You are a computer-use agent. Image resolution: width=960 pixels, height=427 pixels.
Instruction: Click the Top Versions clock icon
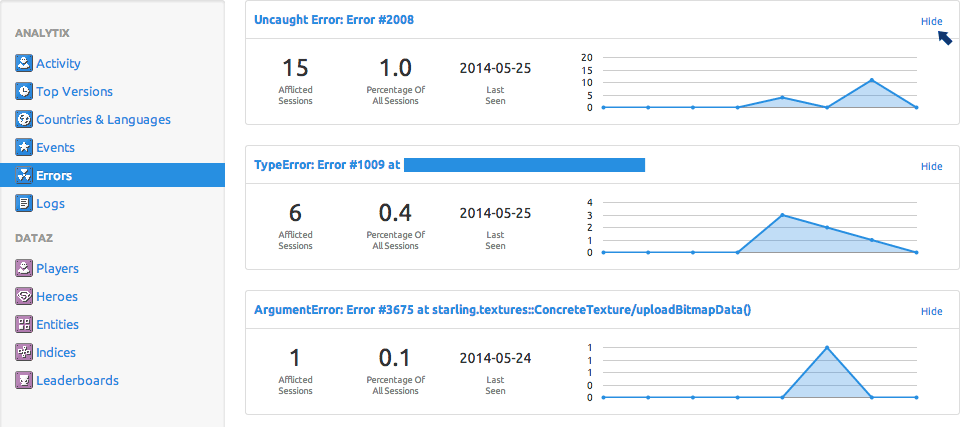tap(24, 91)
